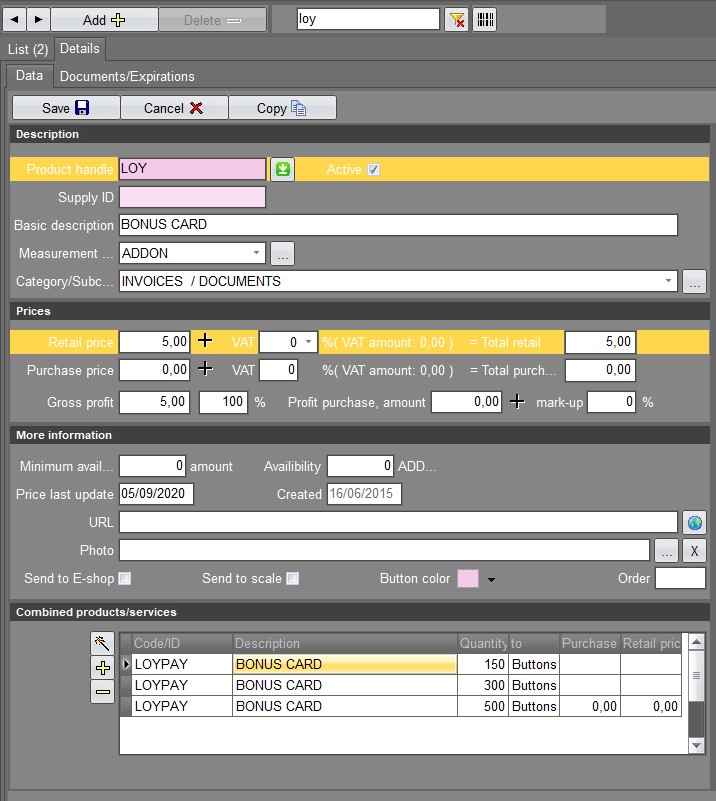Click the Save button
The height and width of the screenshot is (801, 716).
[66, 108]
